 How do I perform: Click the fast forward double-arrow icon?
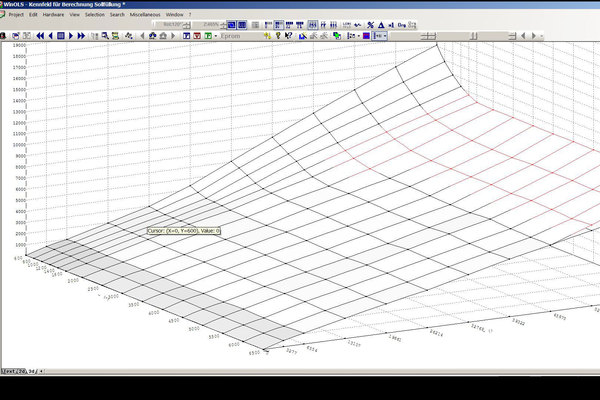(x=81, y=35)
